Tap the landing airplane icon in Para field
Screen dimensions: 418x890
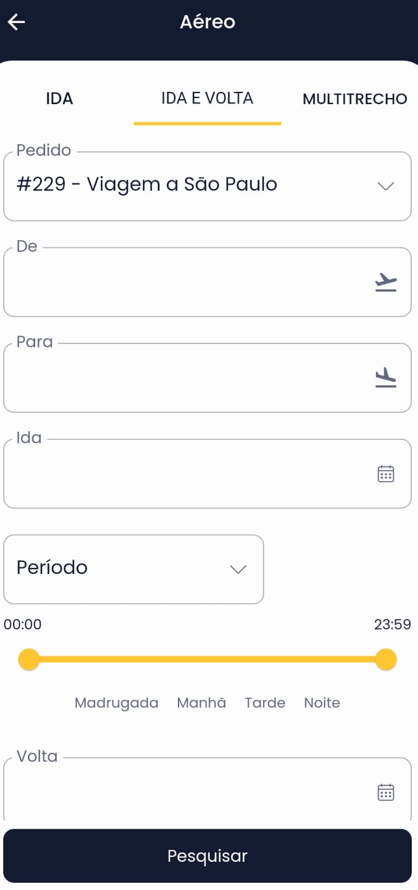(386, 377)
